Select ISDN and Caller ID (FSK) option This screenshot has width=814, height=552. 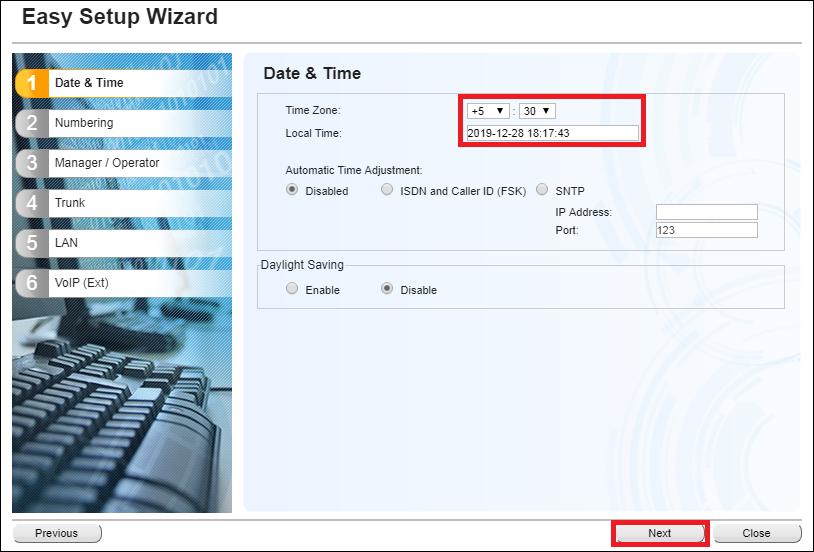click(x=387, y=190)
